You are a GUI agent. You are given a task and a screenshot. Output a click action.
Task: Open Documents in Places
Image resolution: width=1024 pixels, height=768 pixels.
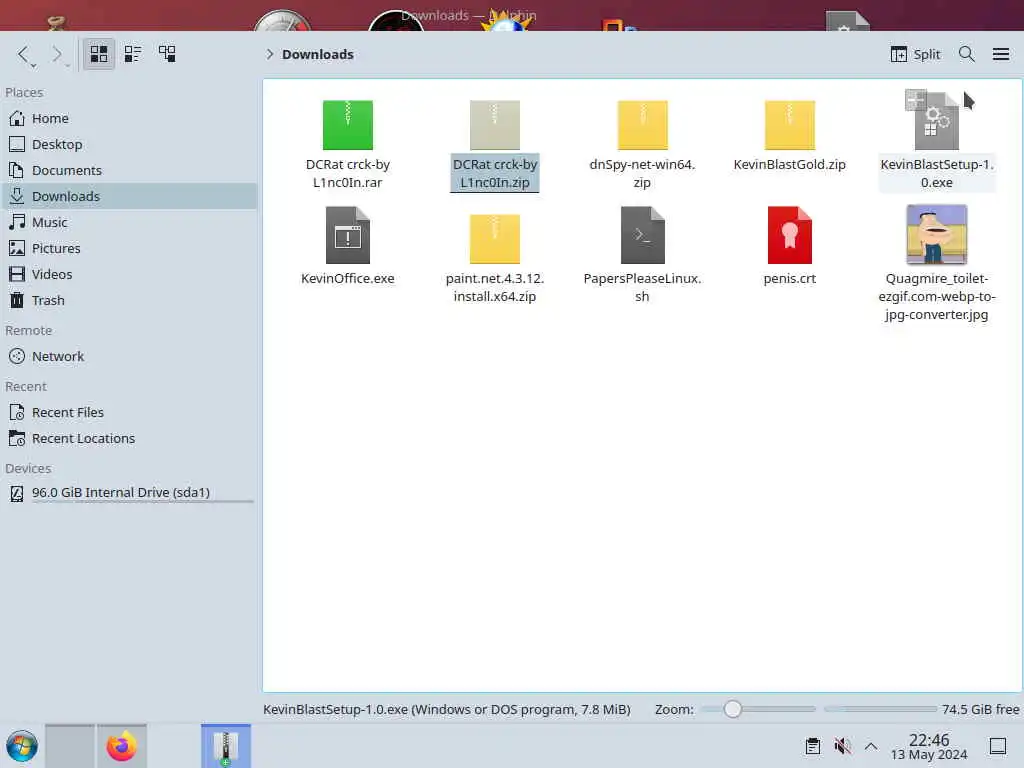[x=129, y=170]
